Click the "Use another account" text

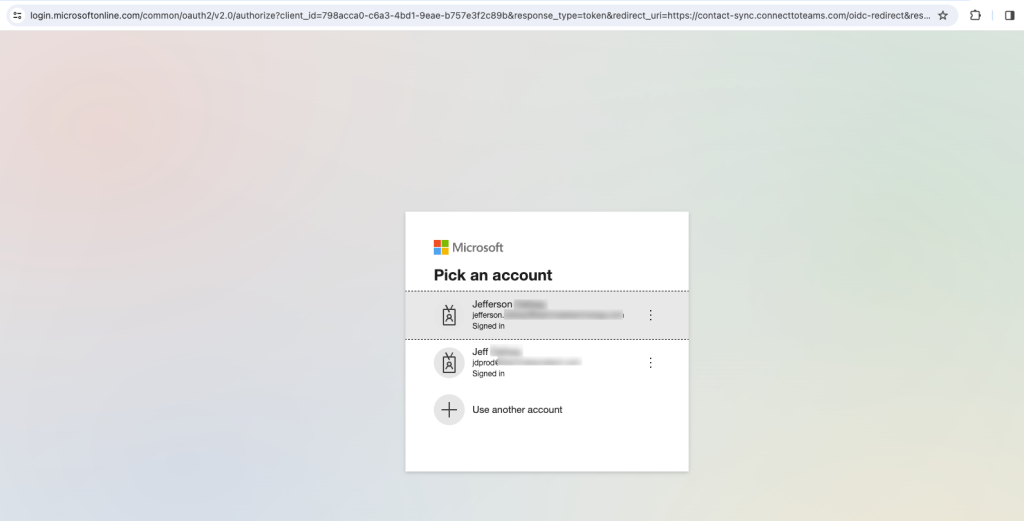pyautogui.click(x=517, y=410)
